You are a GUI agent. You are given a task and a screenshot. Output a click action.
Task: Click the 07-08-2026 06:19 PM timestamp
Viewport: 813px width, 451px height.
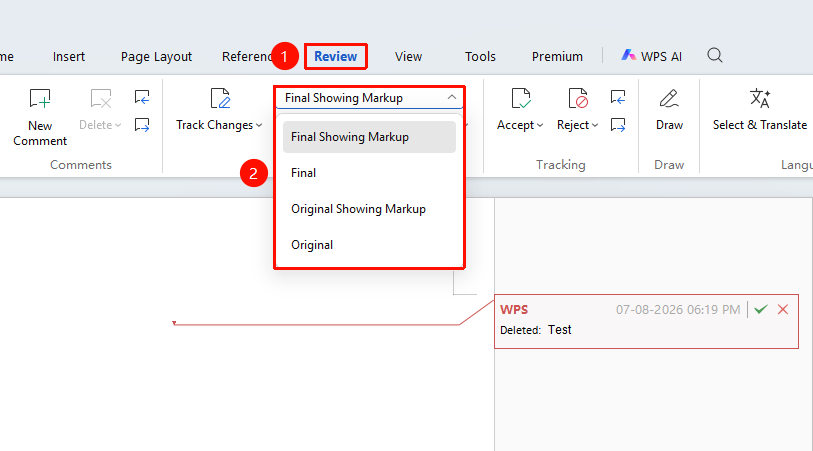[678, 309]
